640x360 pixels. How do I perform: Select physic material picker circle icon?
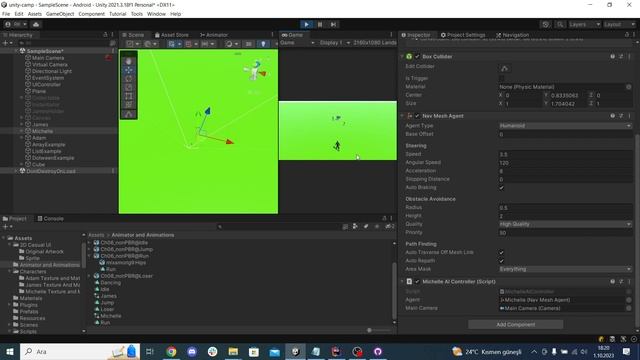(629, 87)
